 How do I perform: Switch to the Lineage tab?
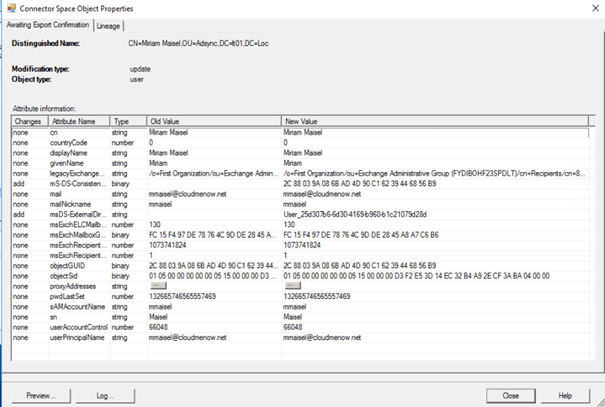(x=109, y=24)
